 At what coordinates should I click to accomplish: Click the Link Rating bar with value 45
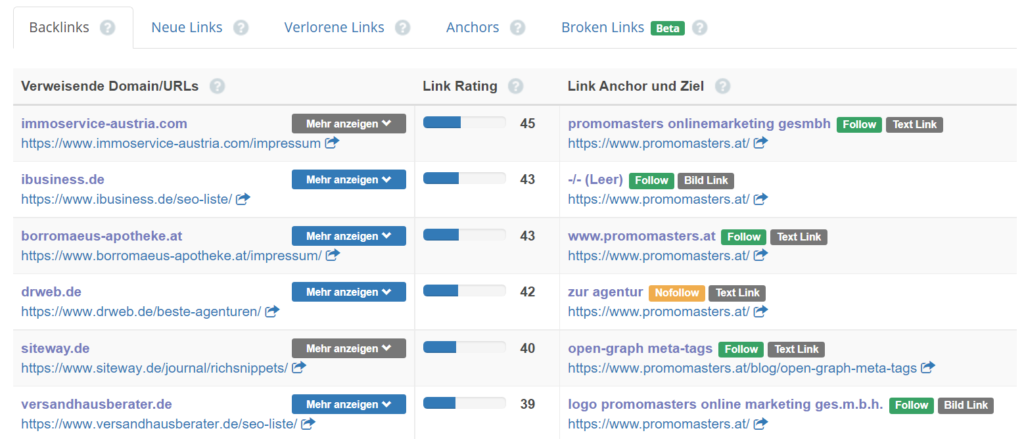click(x=464, y=123)
